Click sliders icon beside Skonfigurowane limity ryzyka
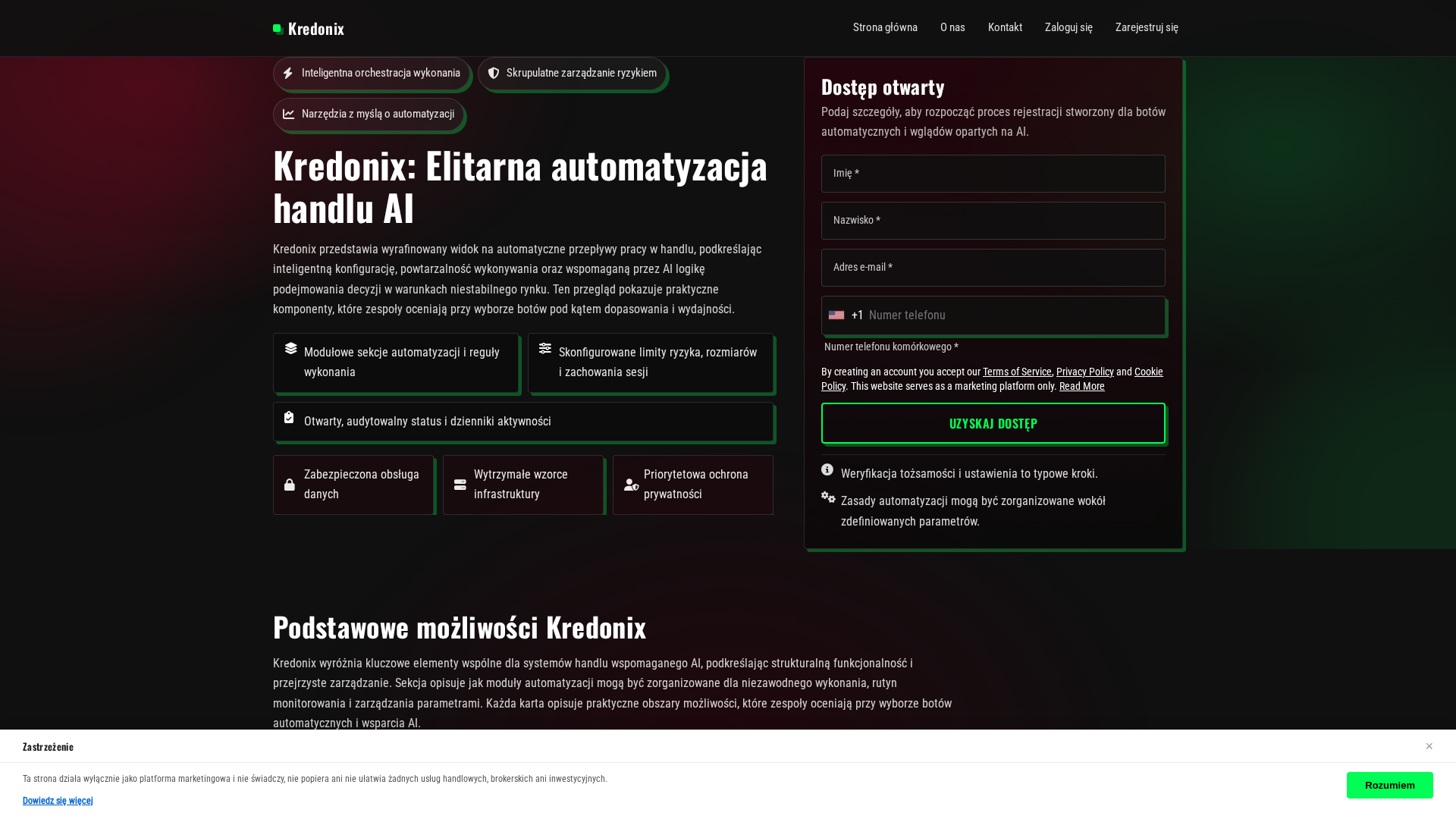Screen dimensions: 1456x819 (545, 348)
